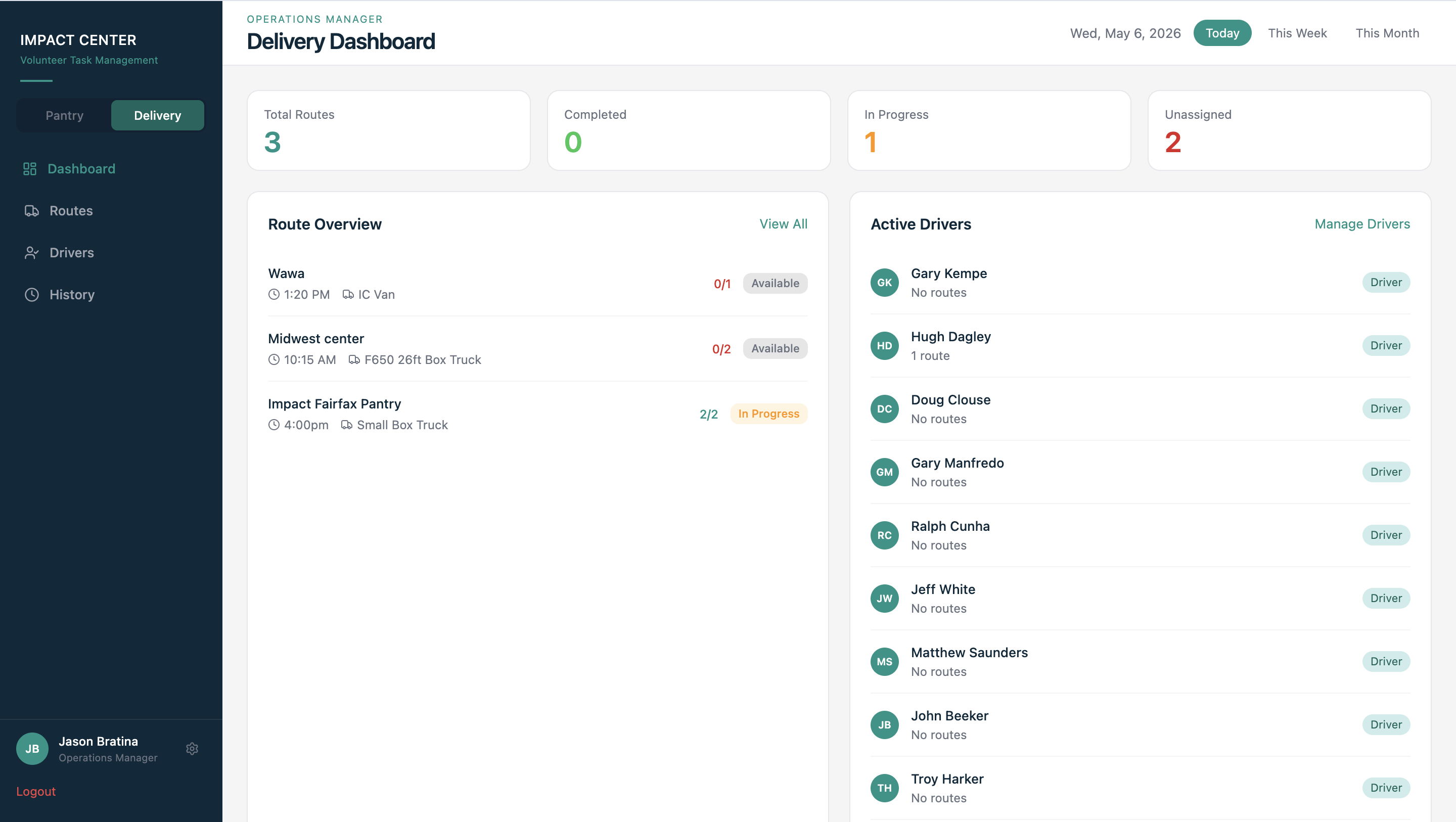Click the truck icon beside IC Van
This screenshot has width=1456, height=822.
coord(348,295)
